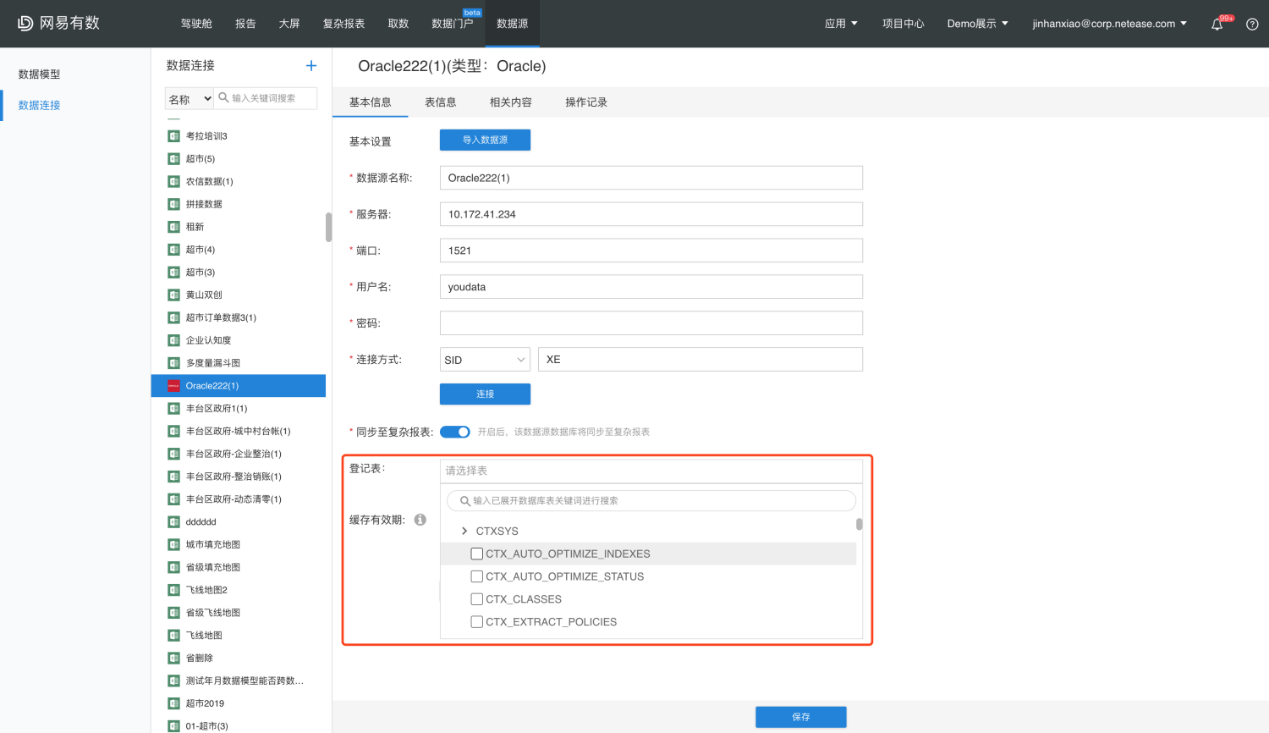Click the Excel icon next to 黄山双创
This screenshot has height=733, width=1269.
[x=173, y=295]
